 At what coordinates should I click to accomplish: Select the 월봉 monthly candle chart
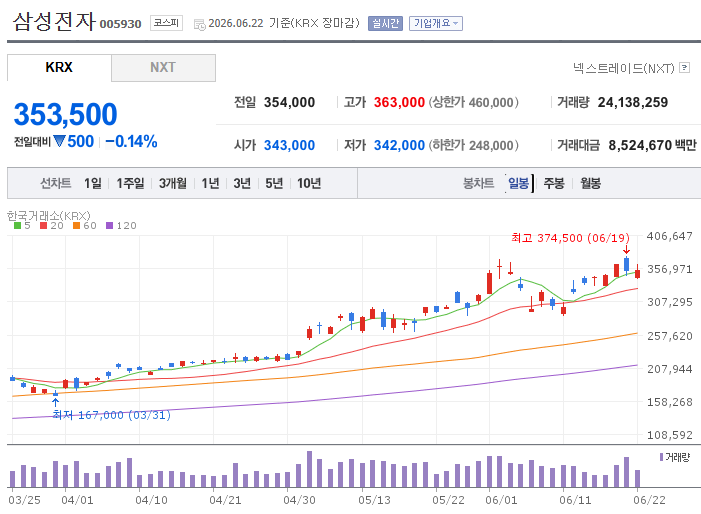coord(591,183)
